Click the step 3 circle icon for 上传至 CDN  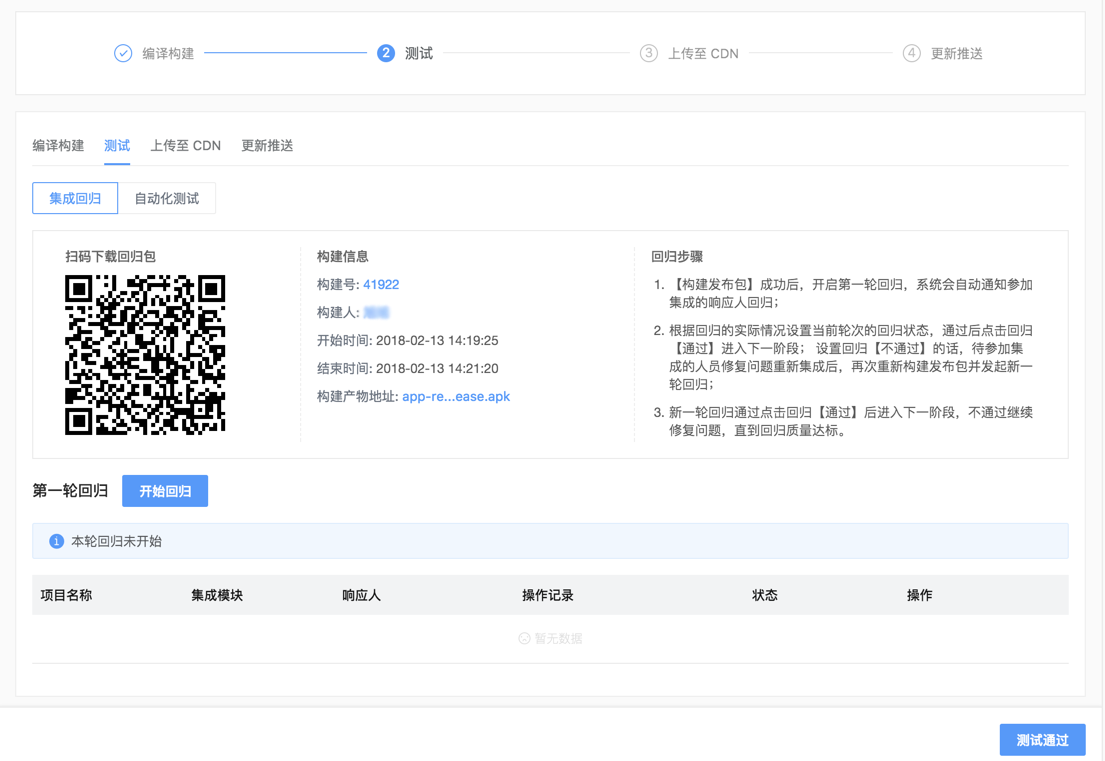tap(648, 54)
